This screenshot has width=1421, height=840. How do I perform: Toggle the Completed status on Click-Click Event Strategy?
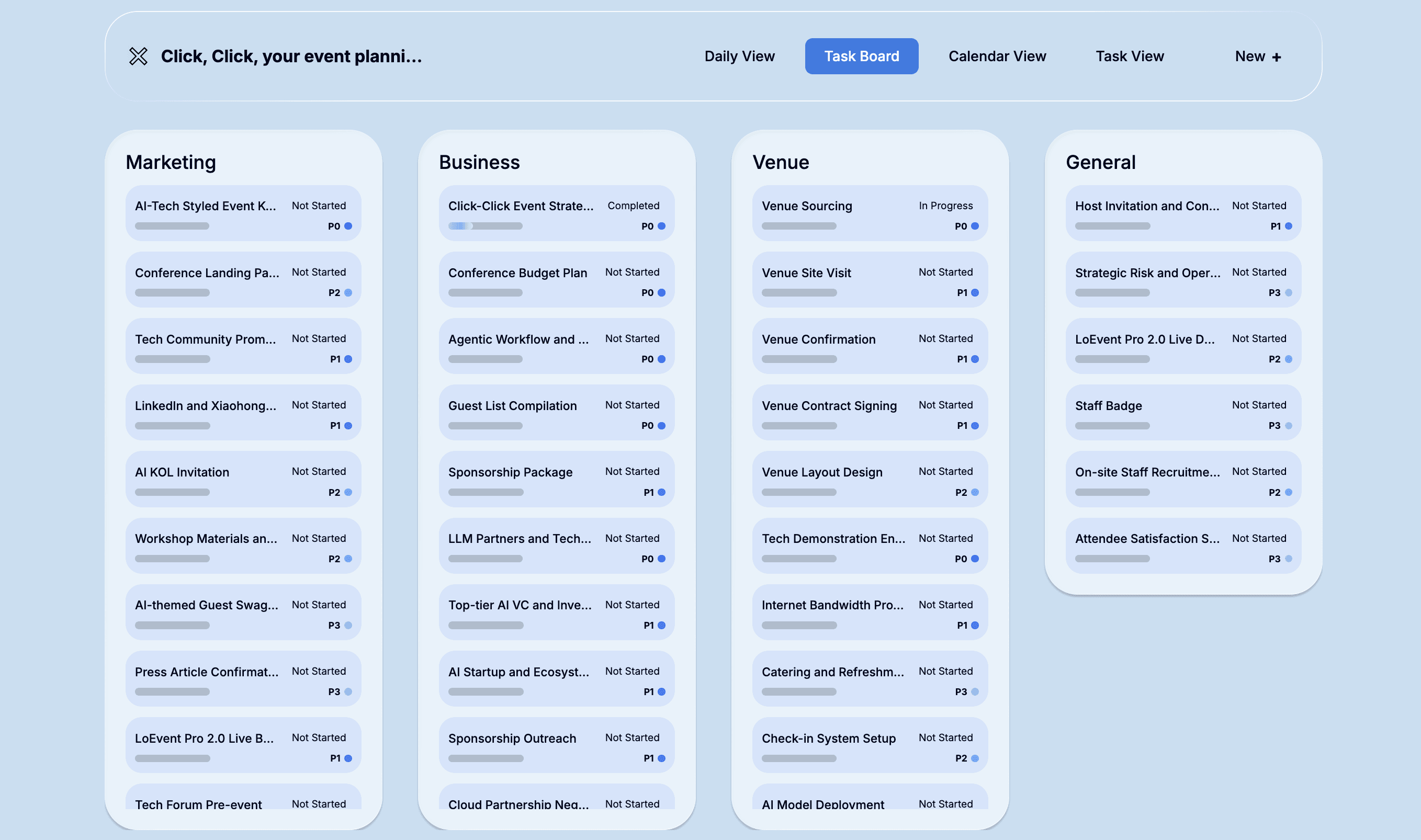(633, 206)
